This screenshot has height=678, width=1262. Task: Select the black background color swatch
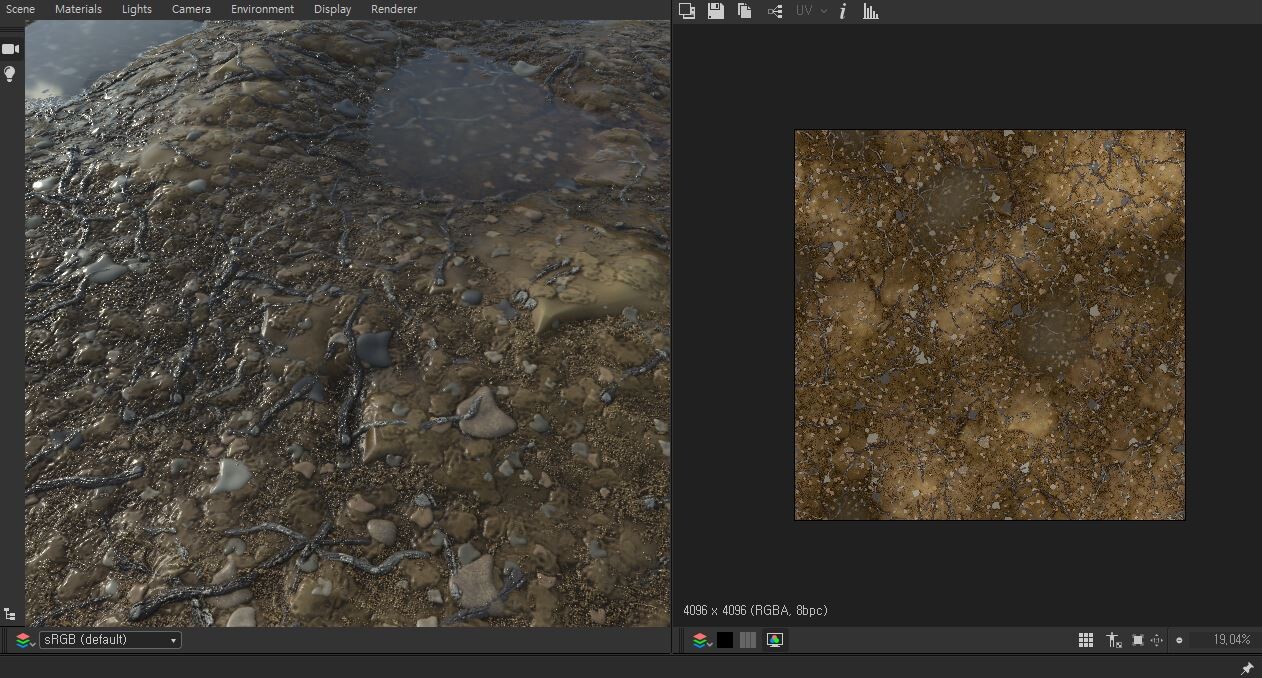[724, 640]
